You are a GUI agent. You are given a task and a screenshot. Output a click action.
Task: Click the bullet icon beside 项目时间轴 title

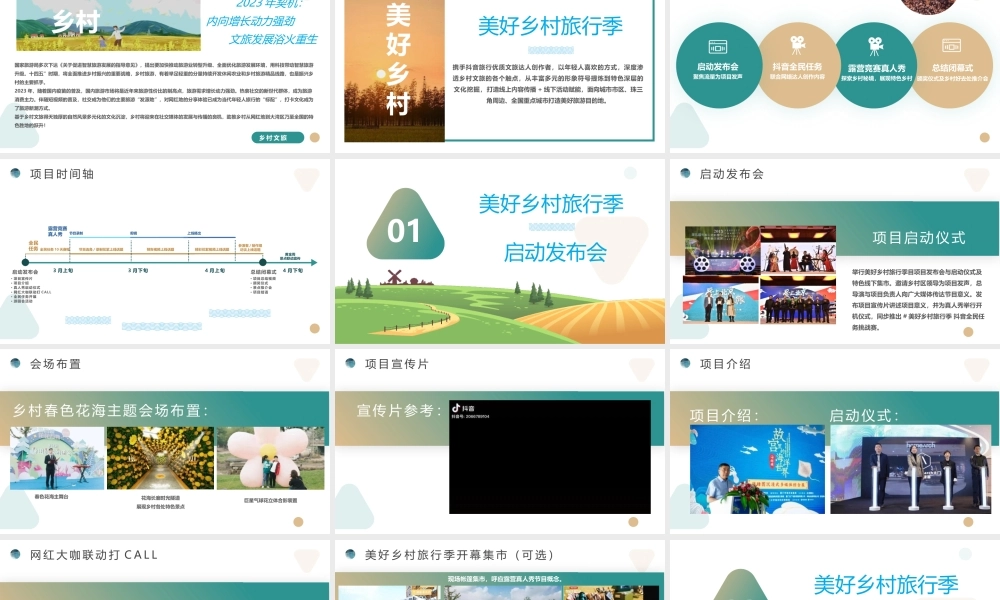point(13,172)
